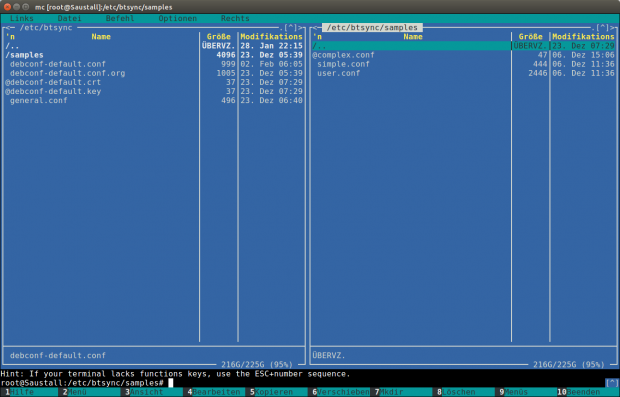Viewport: 620px width, 397px height.
Task: Sort left panel by Größe column
Action: coord(218,37)
